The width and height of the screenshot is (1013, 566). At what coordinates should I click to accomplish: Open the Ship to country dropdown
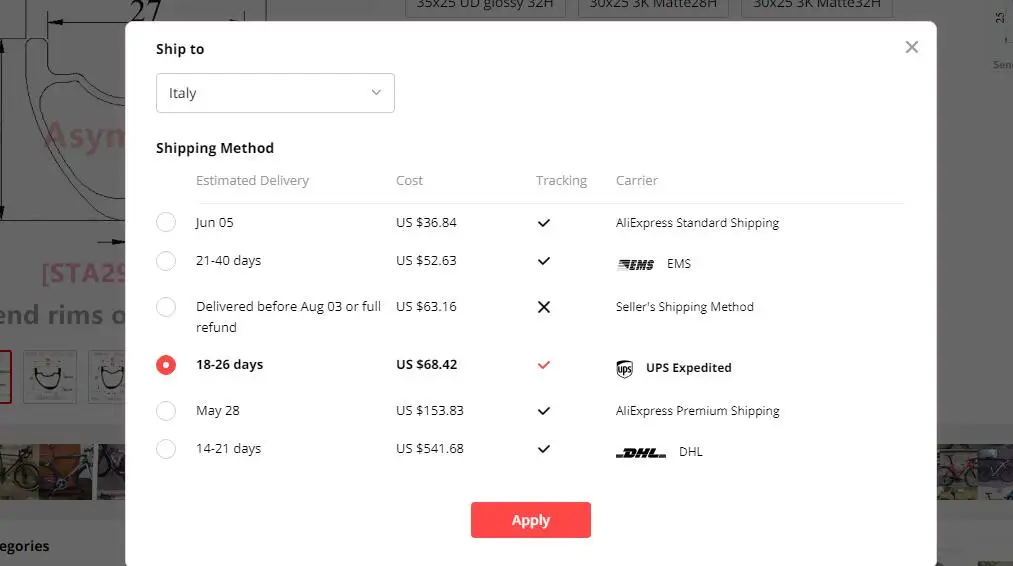click(275, 93)
